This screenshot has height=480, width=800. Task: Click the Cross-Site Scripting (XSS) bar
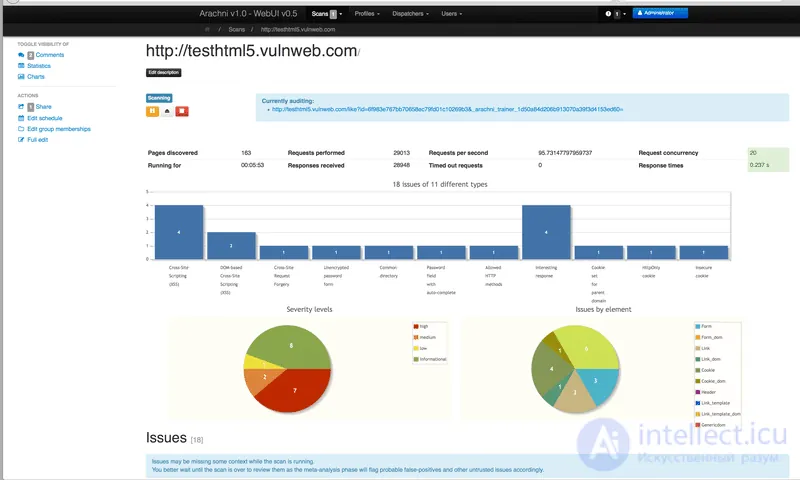coord(179,232)
